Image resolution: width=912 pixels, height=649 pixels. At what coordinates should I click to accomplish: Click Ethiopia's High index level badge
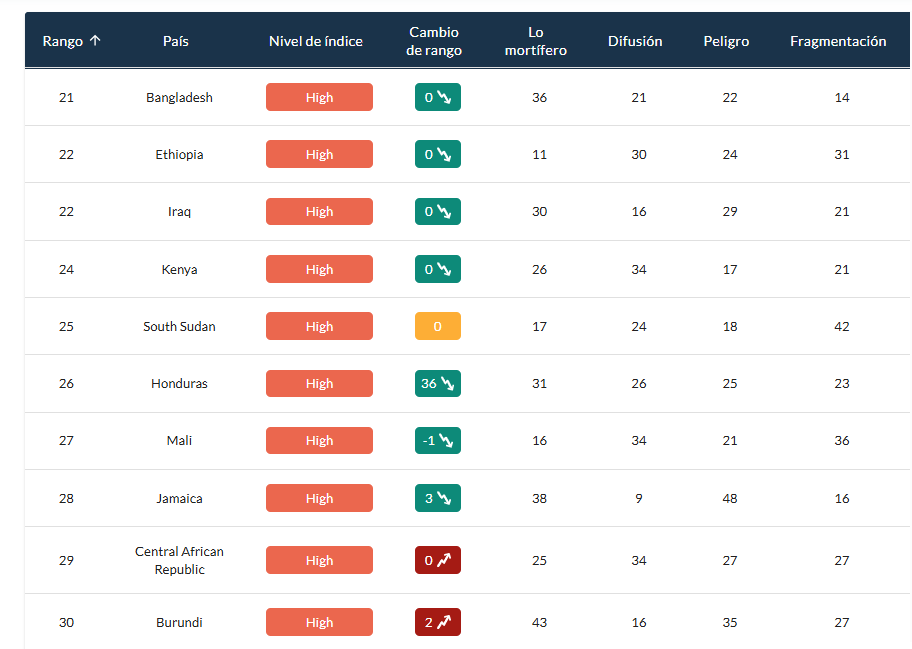pos(319,155)
